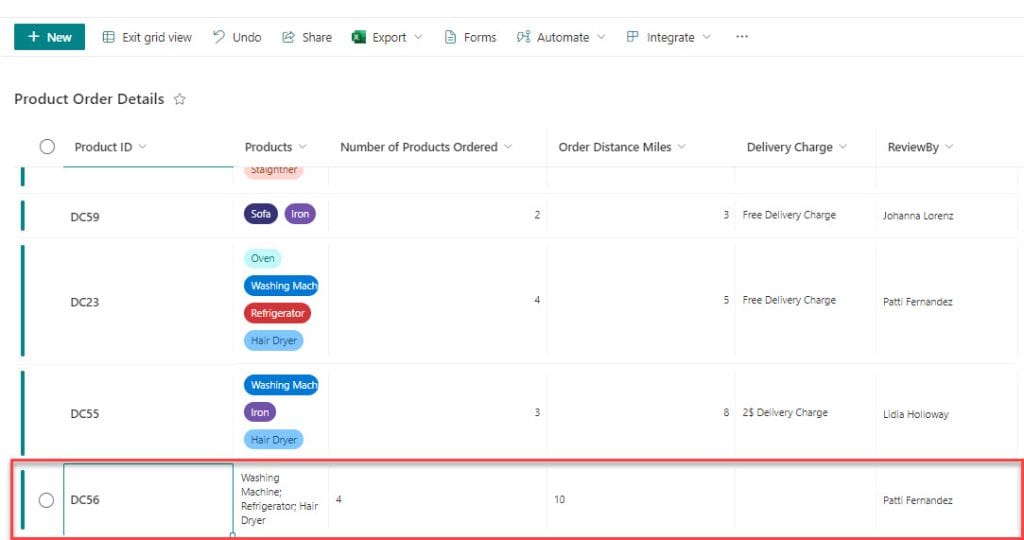Open the Products column dropdown
Image resolution: width=1024 pixels, height=540 pixels.
tap(302, 147)
